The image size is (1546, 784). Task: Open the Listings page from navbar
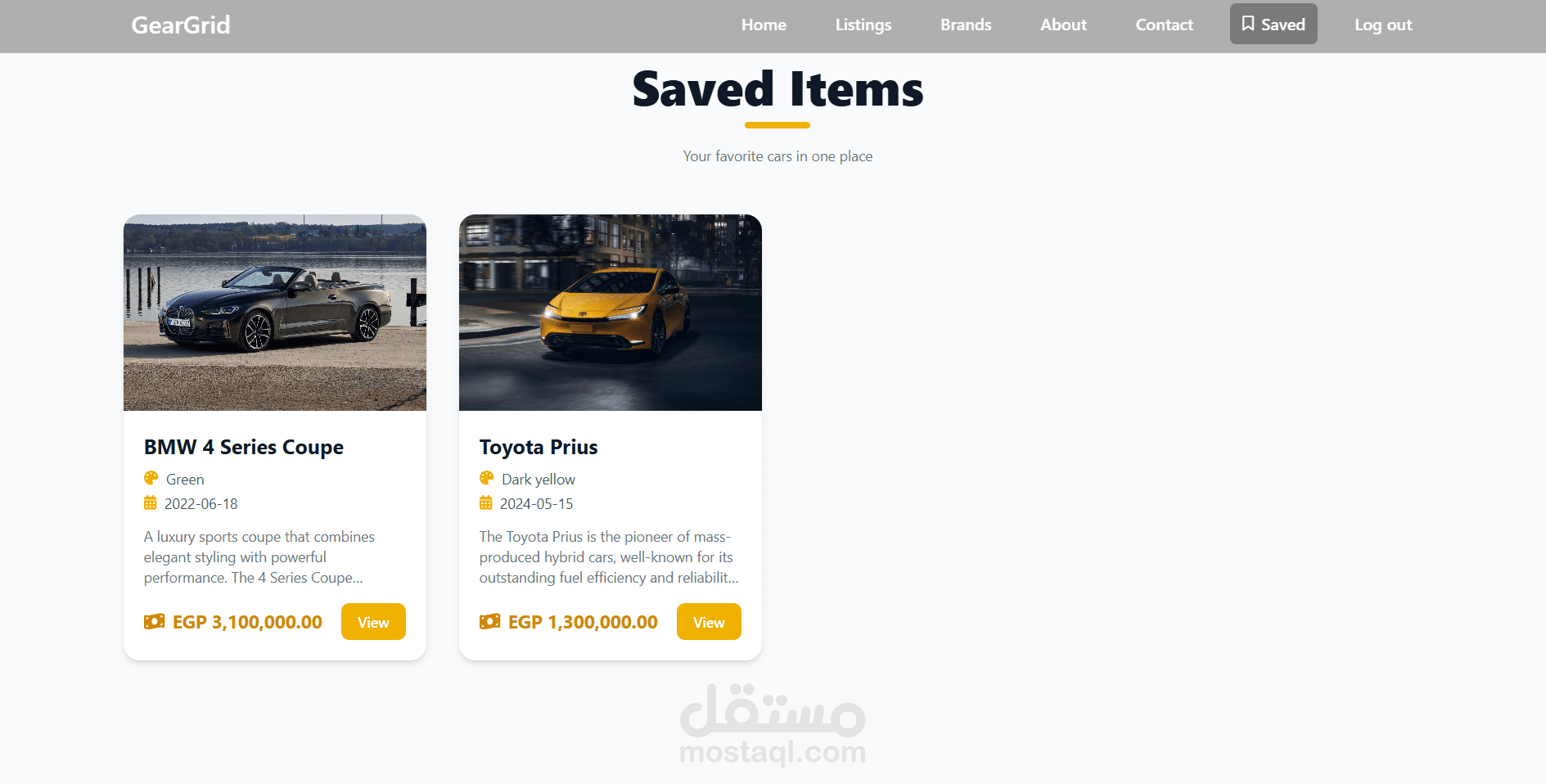pyautogui.click(x=863, y=25)
